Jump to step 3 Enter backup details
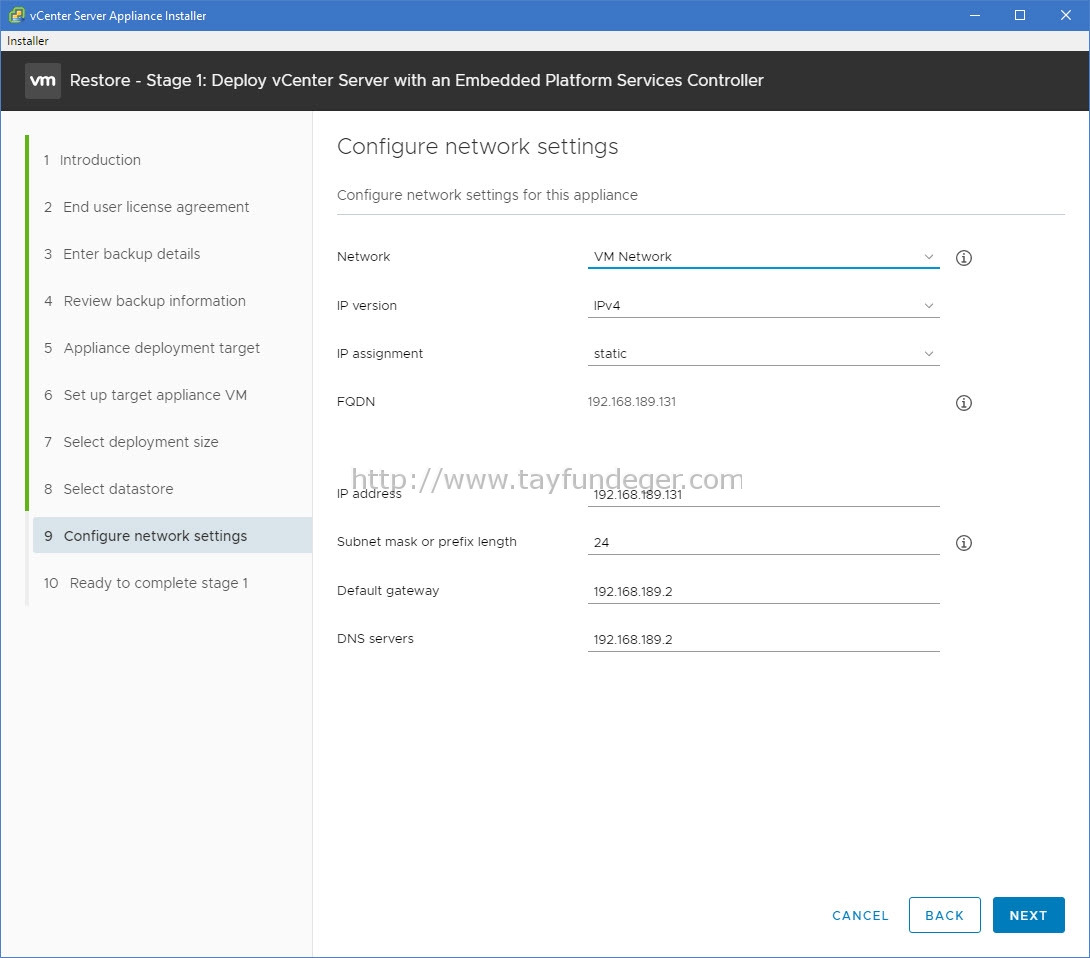 (122, 254)
